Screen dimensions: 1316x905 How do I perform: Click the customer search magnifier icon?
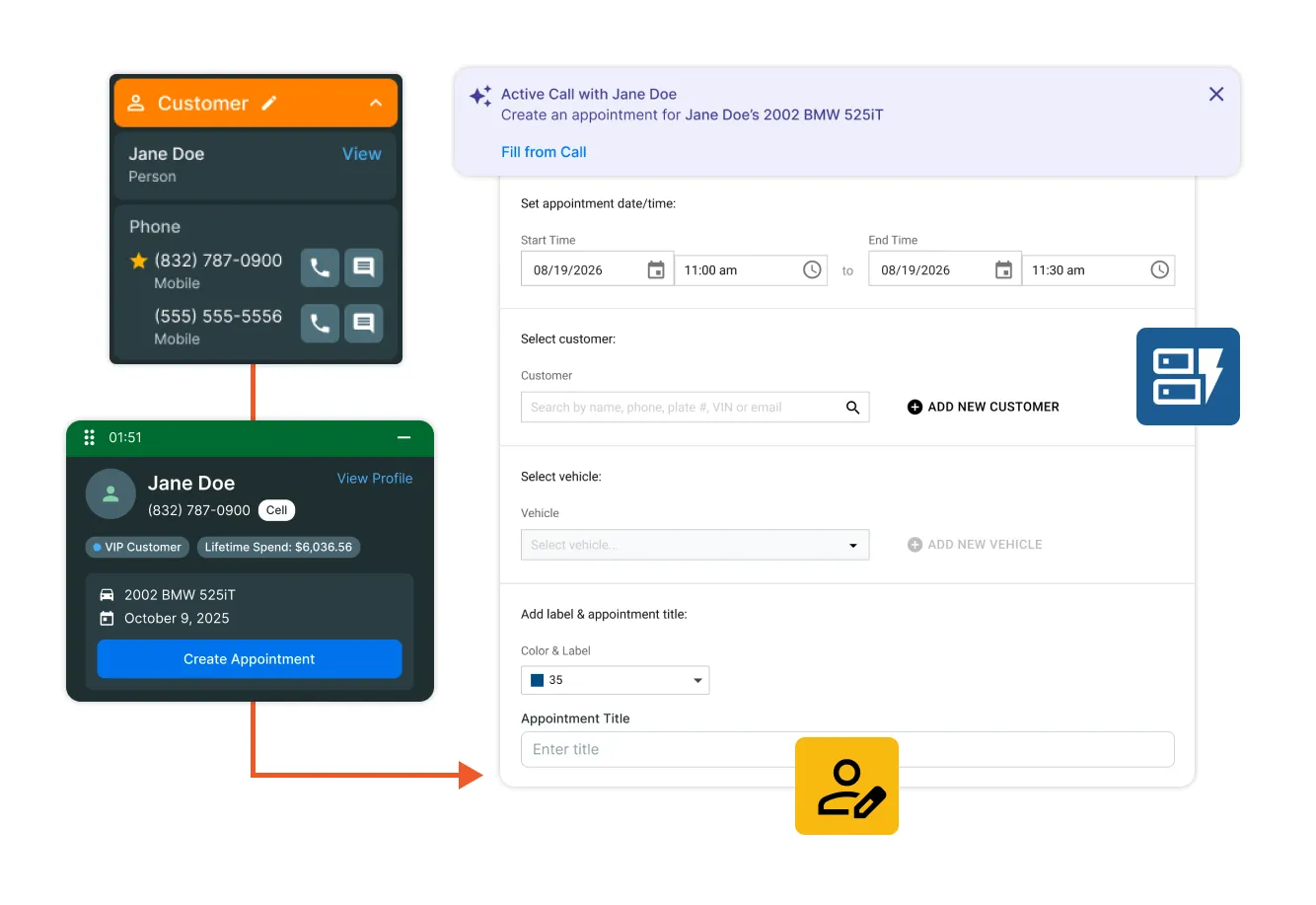click(852, 408)
